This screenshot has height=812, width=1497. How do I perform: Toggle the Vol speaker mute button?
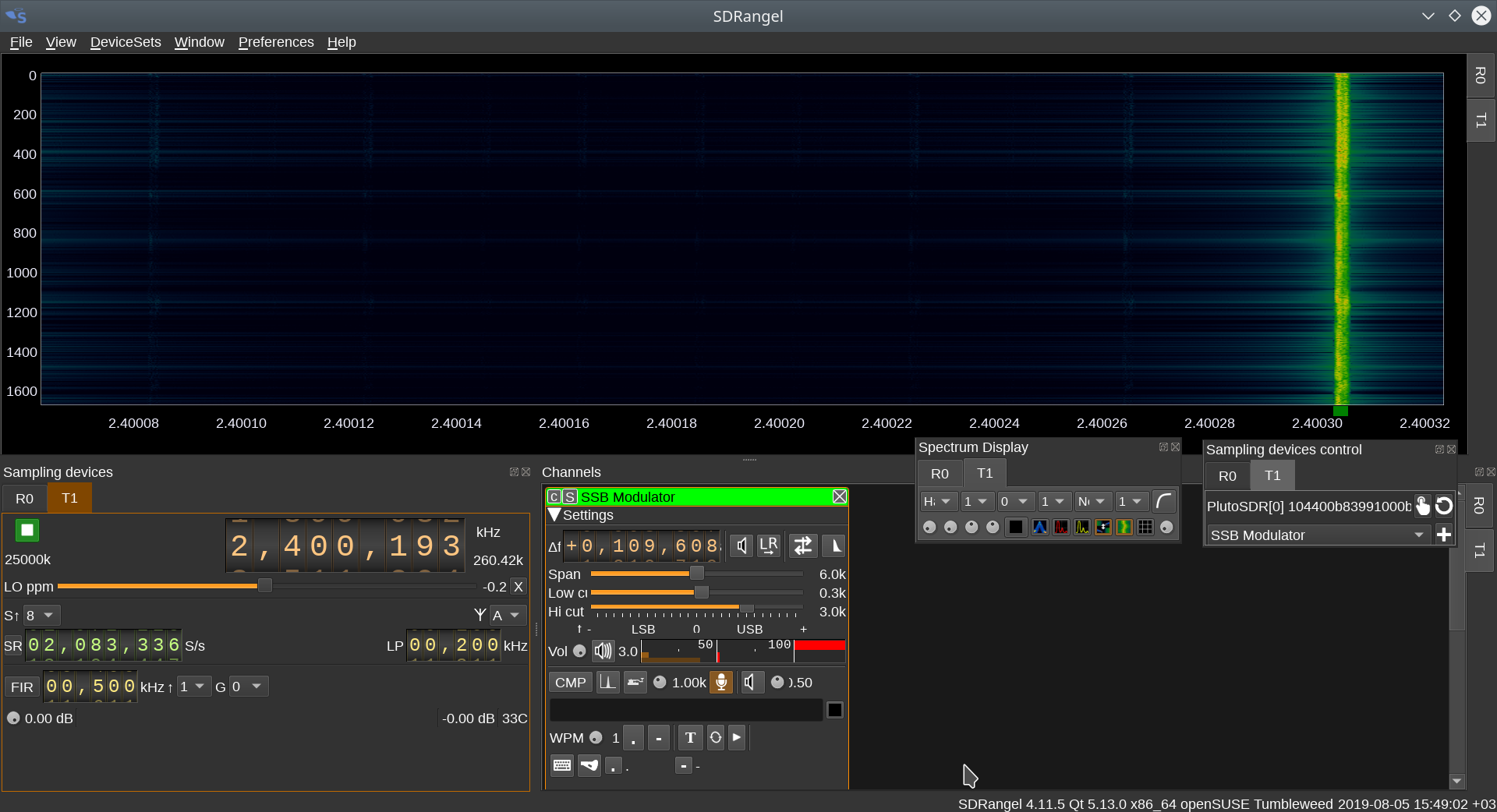(603, 651)
